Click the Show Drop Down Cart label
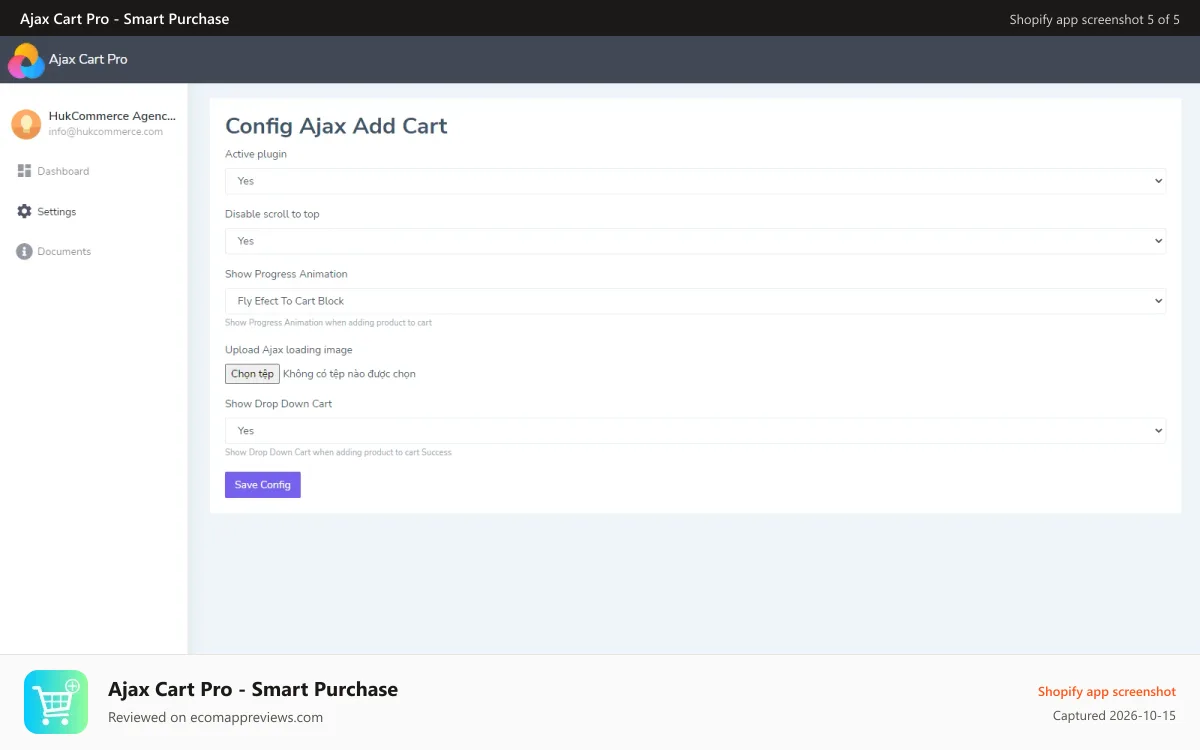The image size is (1200, 750). click(279, 404)
